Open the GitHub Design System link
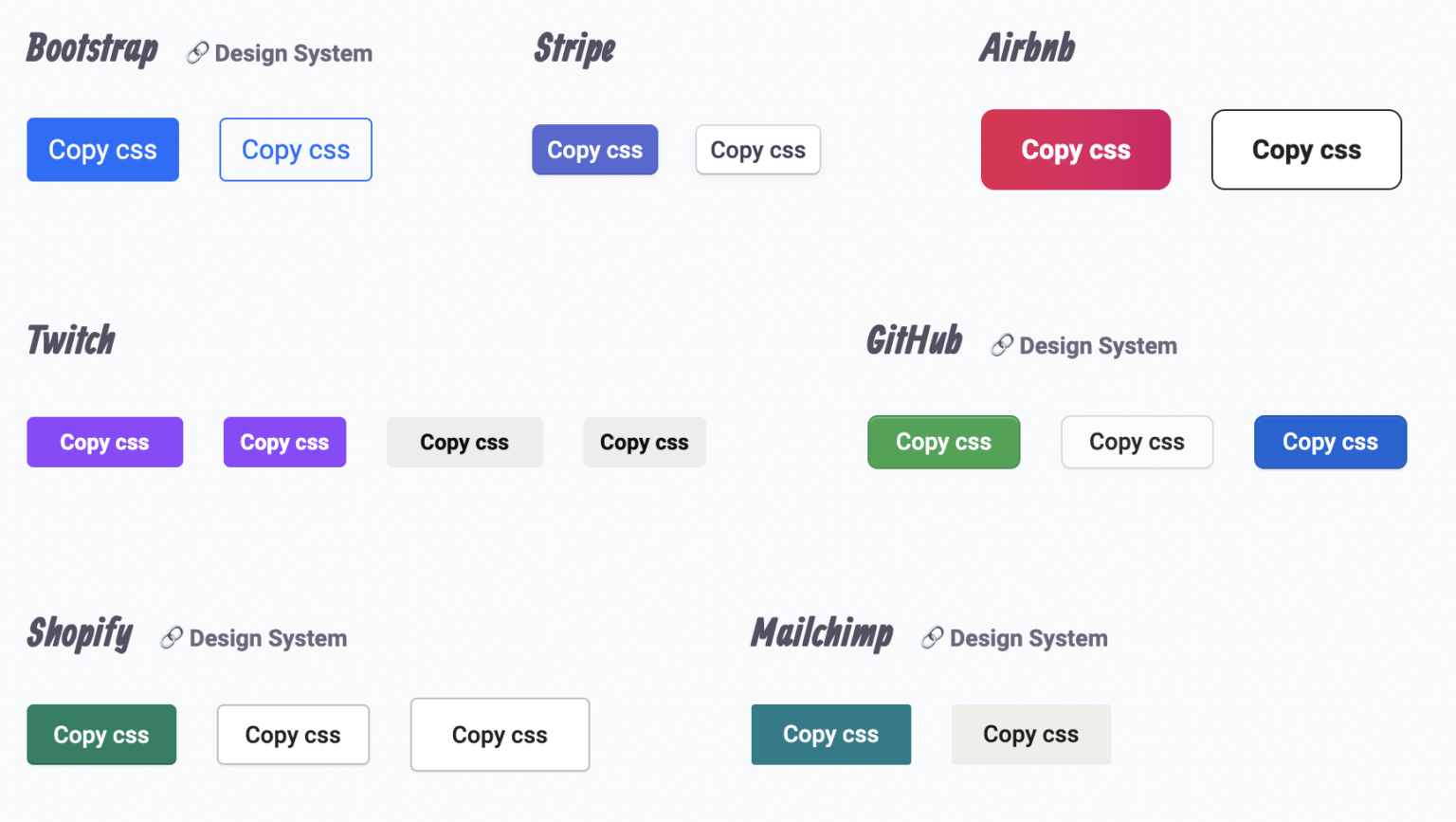The height and width of the screenshot is (822, 1456). point(1097,345)
